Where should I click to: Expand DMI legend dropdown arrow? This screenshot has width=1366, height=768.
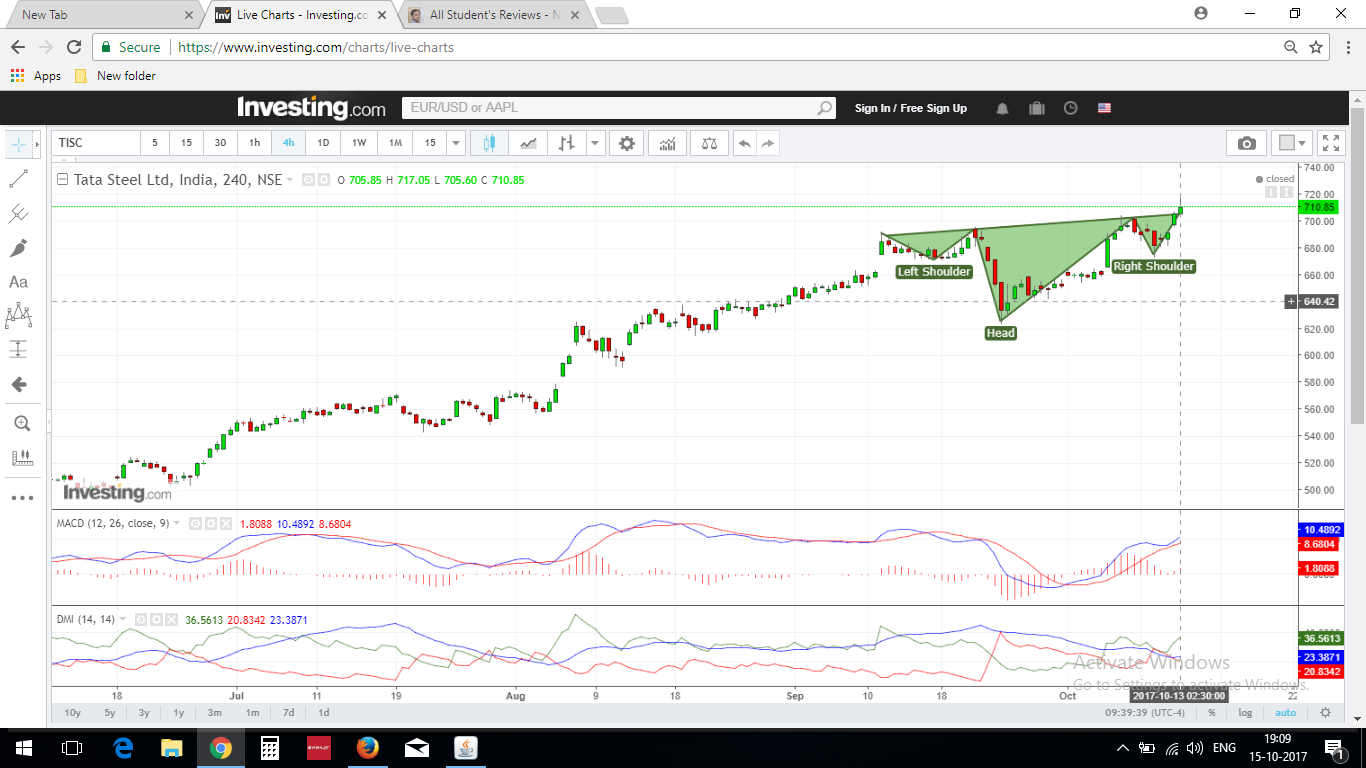123,619
